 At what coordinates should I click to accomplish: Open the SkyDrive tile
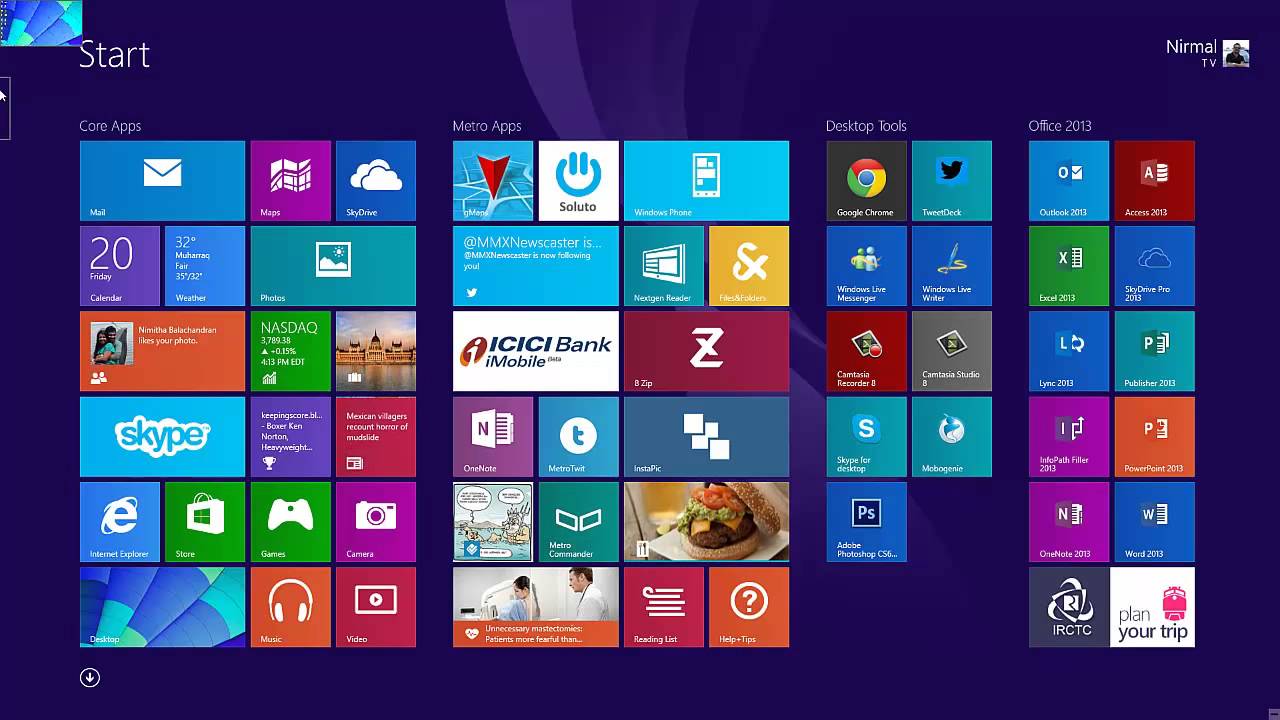click(x=376, y=181)
